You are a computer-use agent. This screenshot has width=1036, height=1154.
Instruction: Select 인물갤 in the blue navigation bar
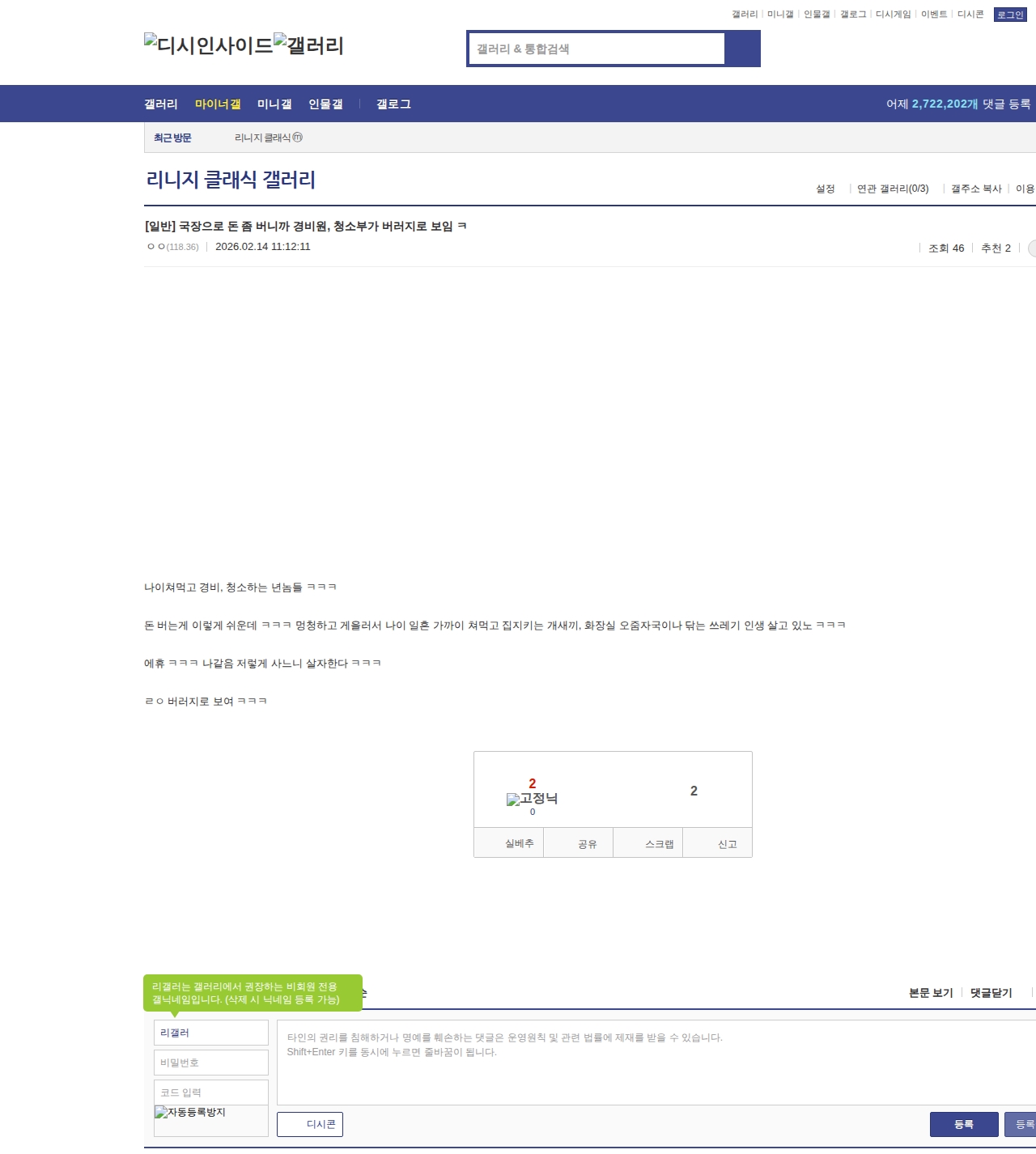(325, 104)
